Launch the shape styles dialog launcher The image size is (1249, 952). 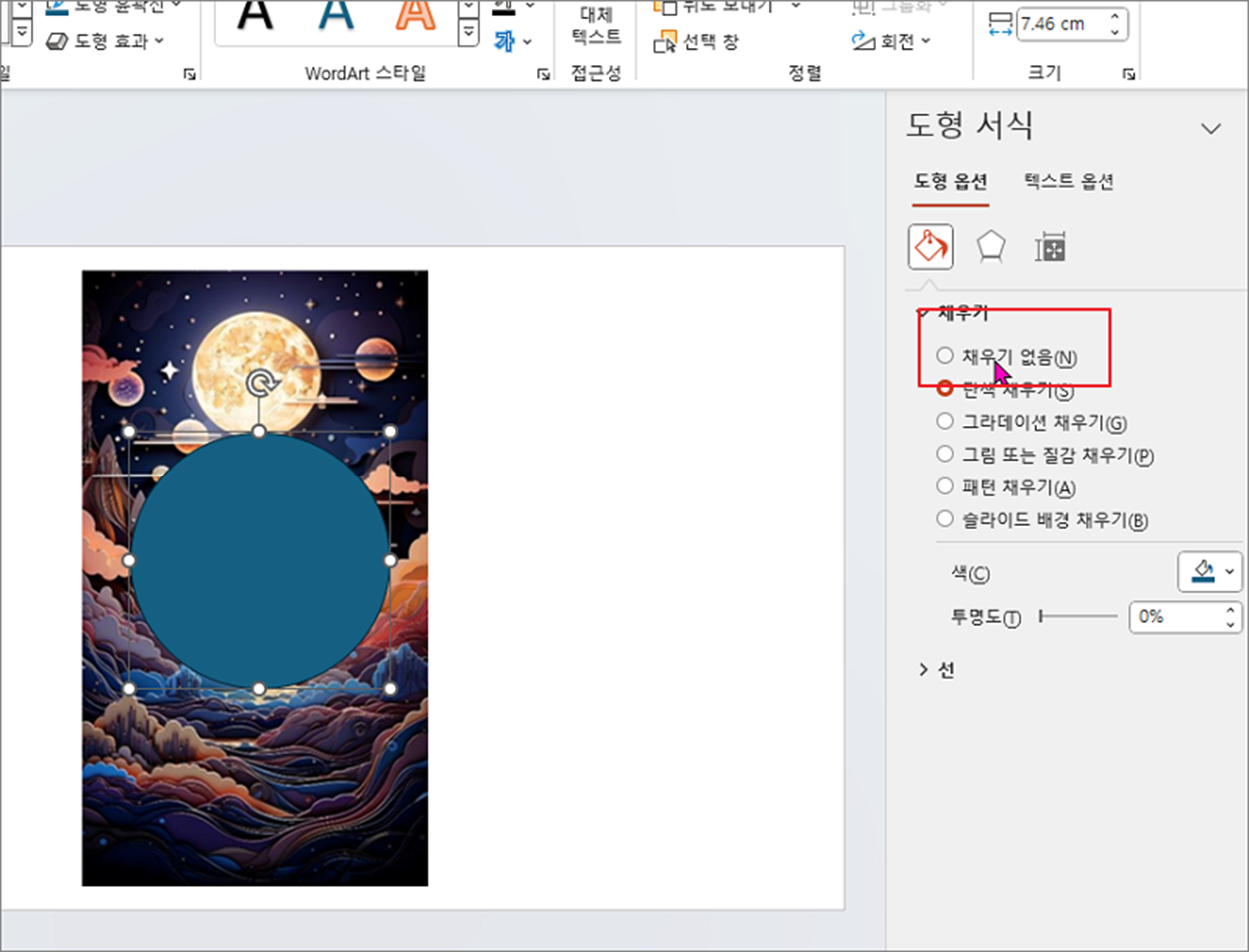coord(189,74)
